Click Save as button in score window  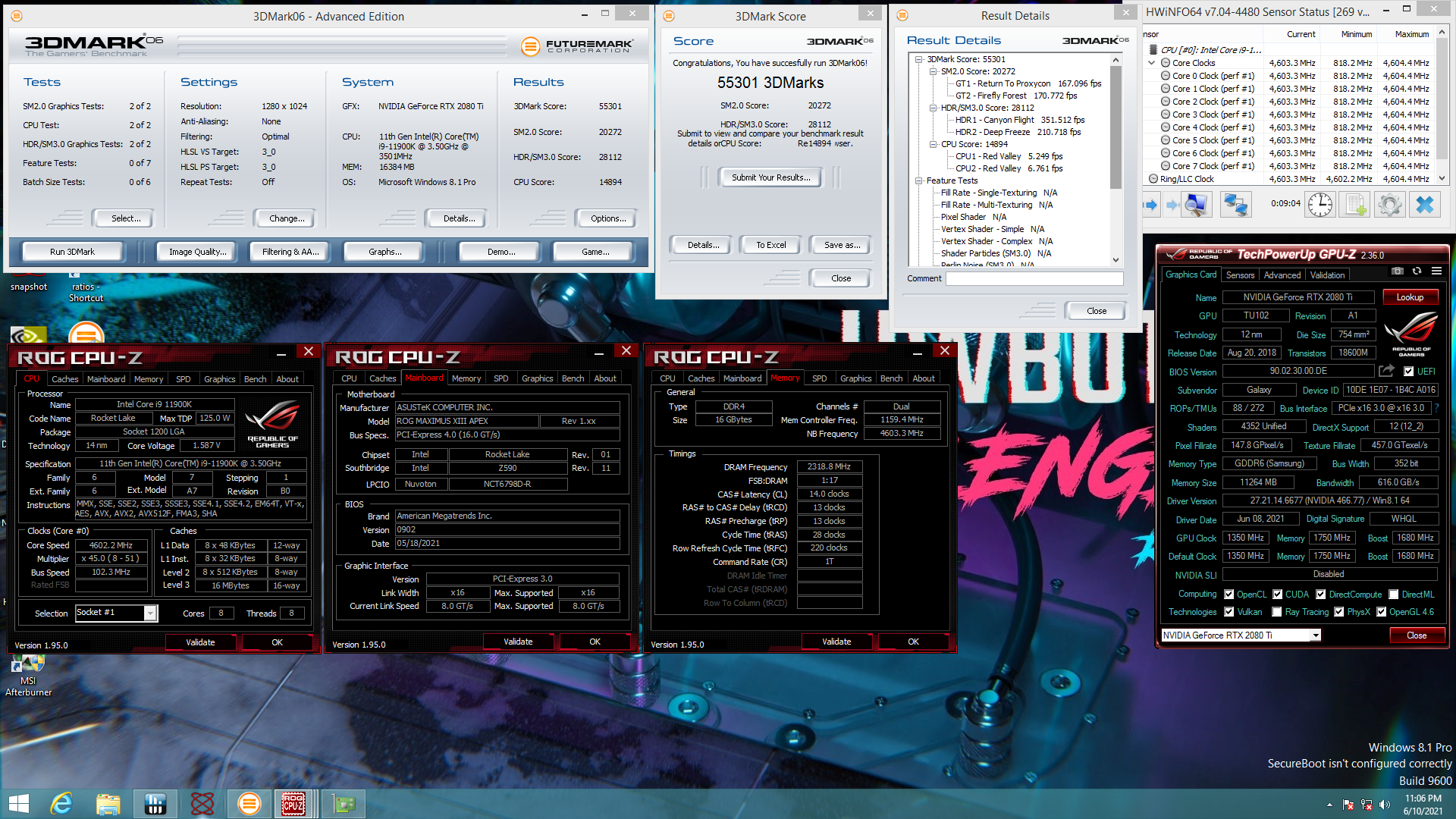pyautogui.click(x=842, y=245)
